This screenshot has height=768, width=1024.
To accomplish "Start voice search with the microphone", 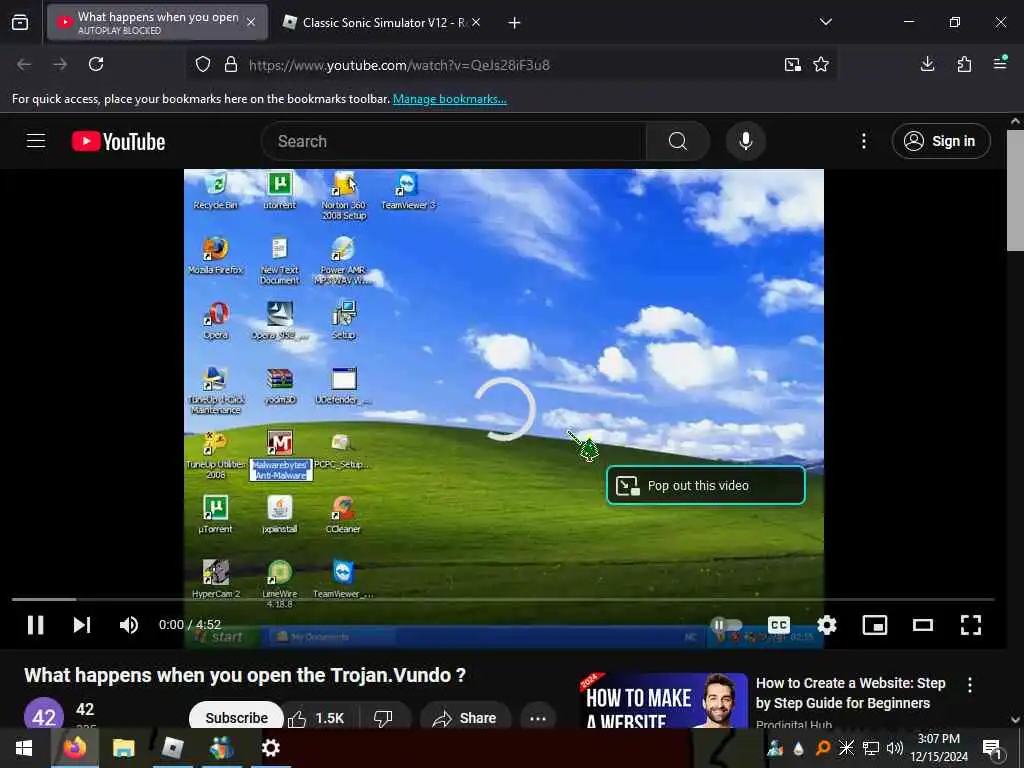I will (x=745, y=141).
